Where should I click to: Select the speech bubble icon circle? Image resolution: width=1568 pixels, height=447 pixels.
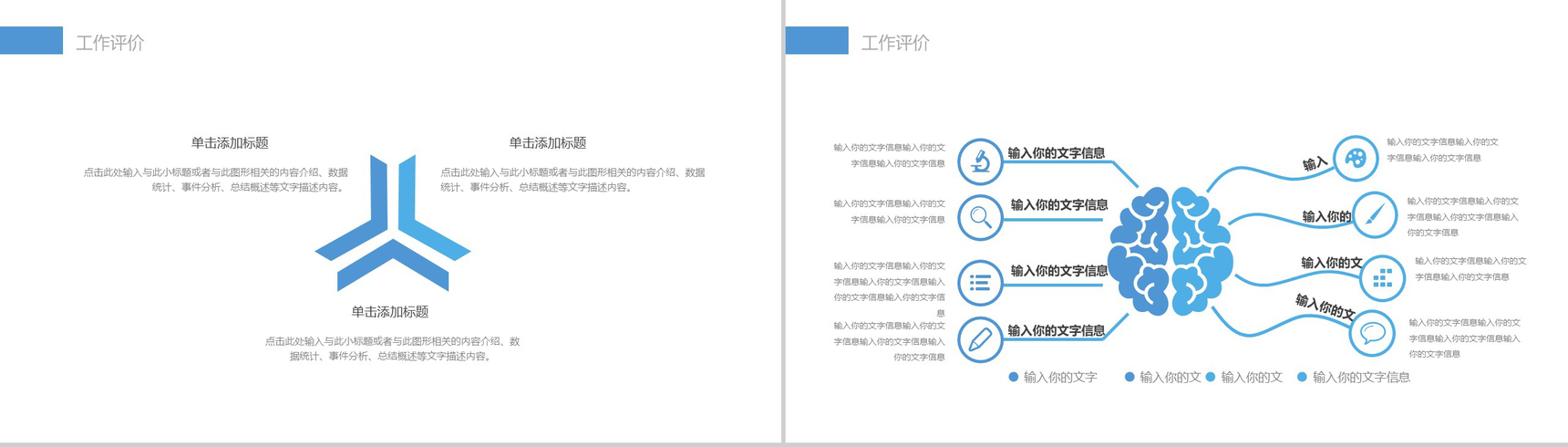click(x=1372, y=334)
